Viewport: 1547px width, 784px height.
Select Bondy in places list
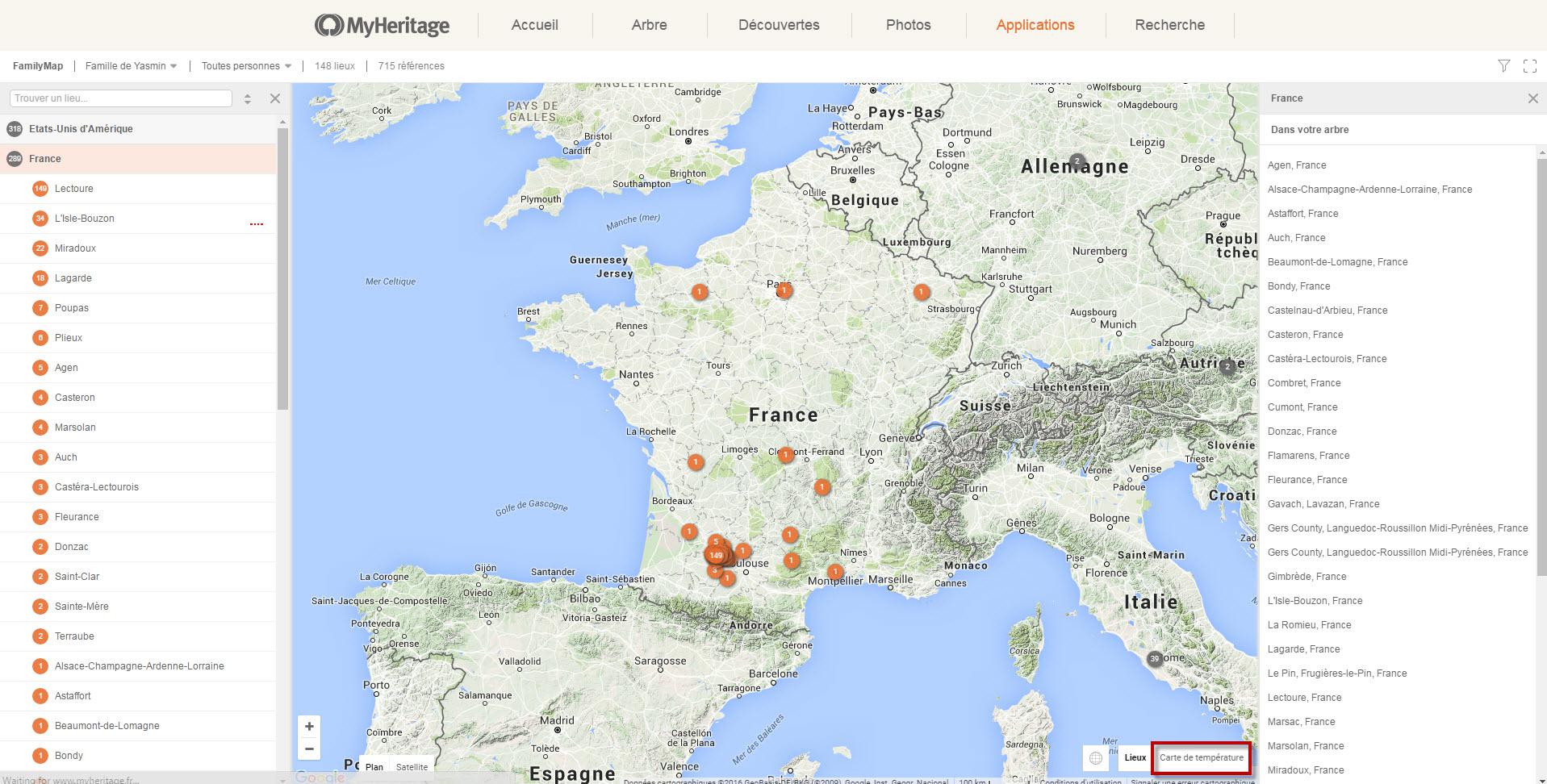(138, 756)
